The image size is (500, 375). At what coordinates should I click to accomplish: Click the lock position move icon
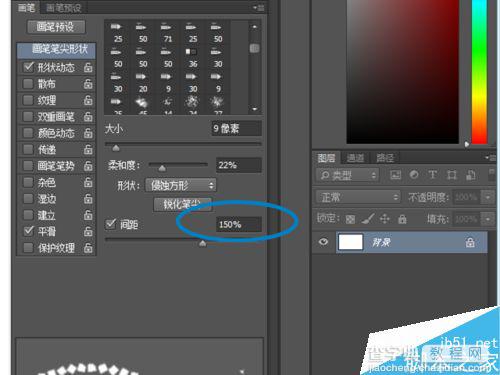tap(385, 219)
